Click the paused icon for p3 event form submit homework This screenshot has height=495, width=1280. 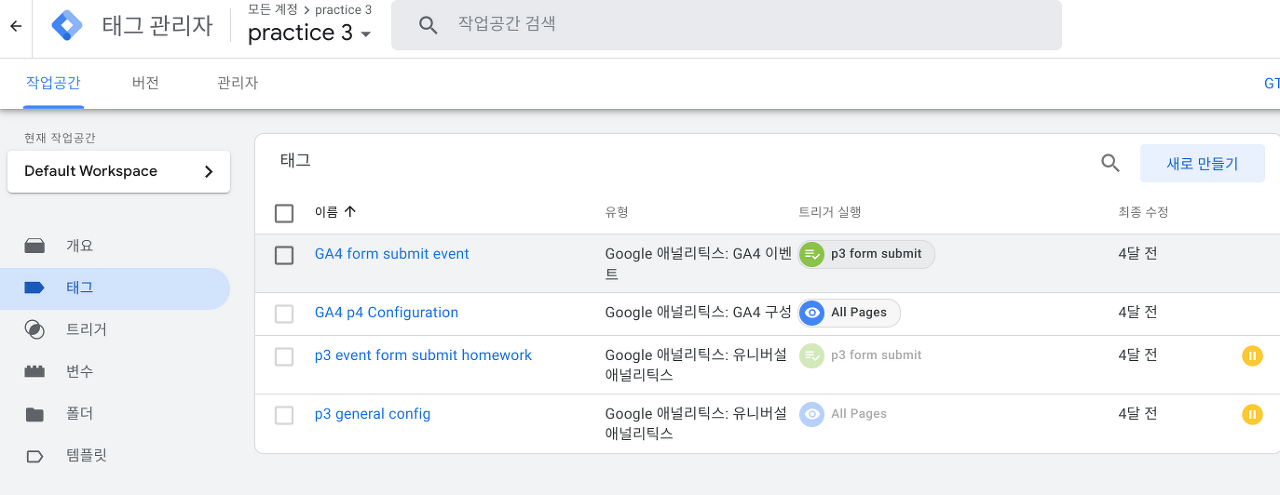tap(1252, 355)
